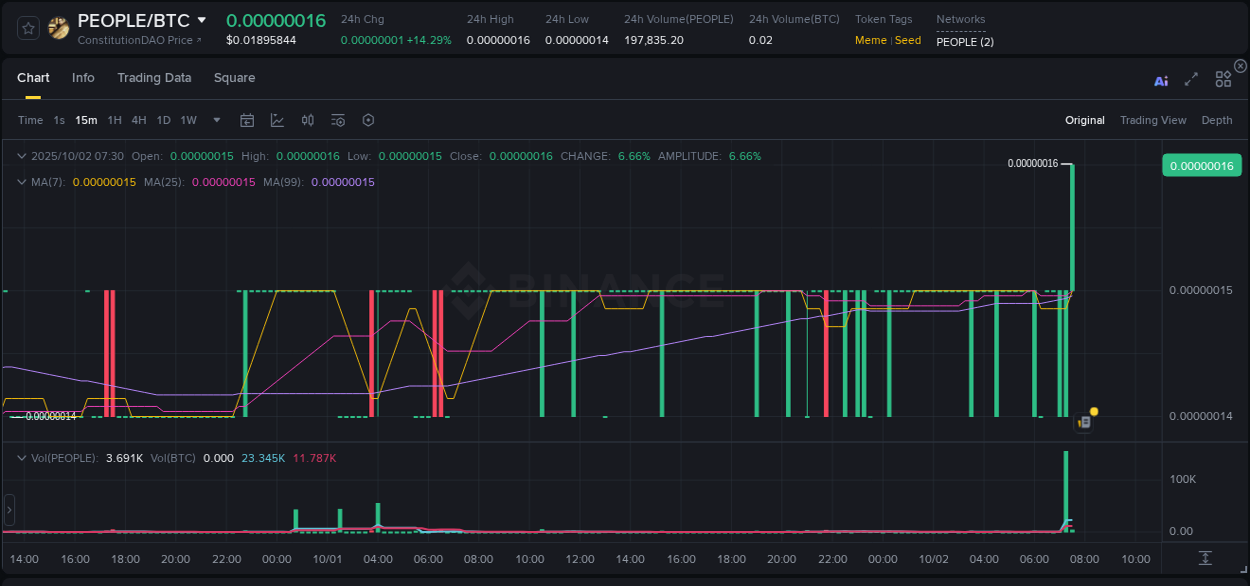1250x586 pixels.
Task: Open the Info tab
Action: [x=83, y=77]
